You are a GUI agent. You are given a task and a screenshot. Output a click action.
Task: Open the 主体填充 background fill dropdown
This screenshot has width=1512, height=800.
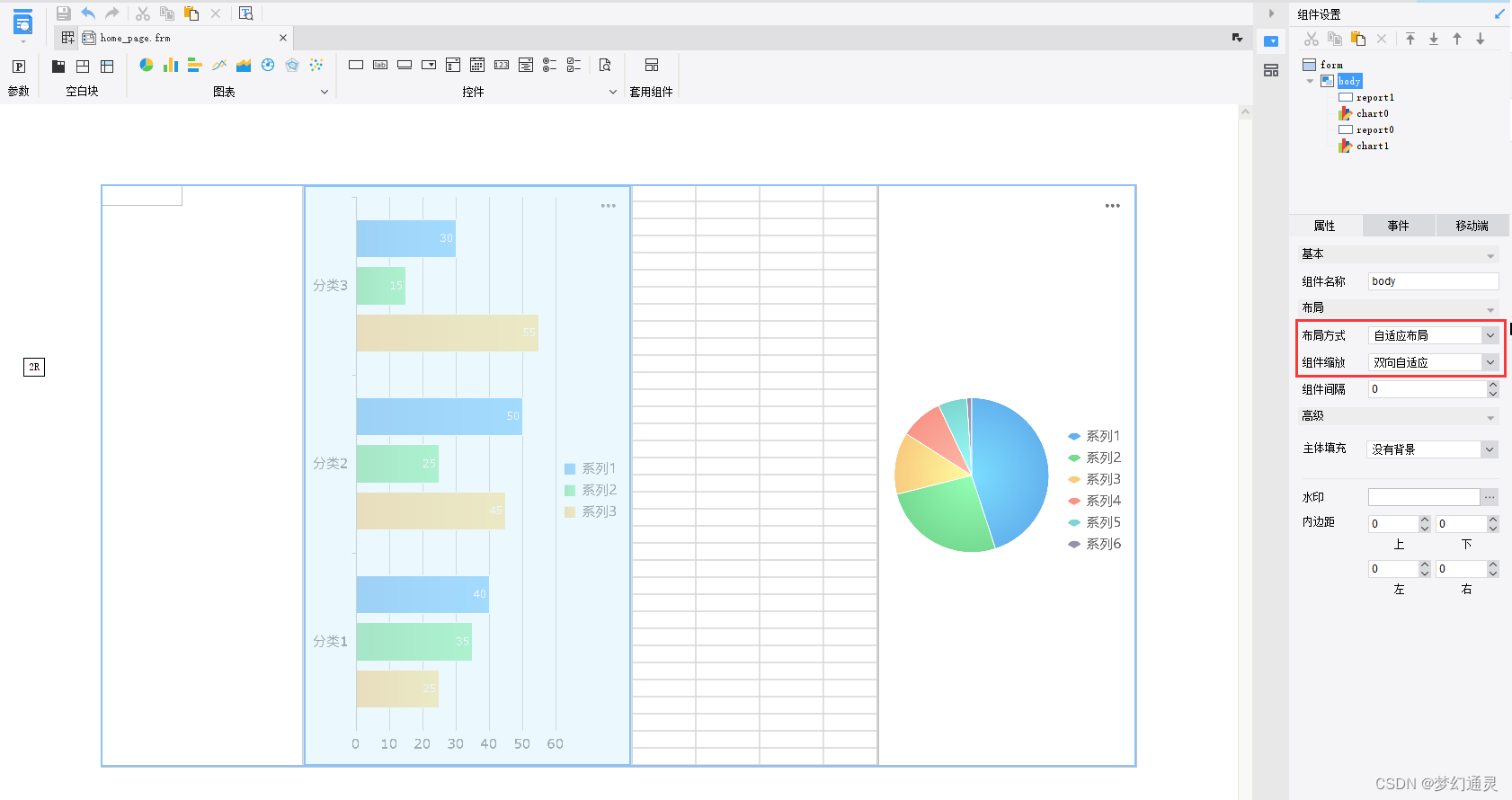(1490, 449)
